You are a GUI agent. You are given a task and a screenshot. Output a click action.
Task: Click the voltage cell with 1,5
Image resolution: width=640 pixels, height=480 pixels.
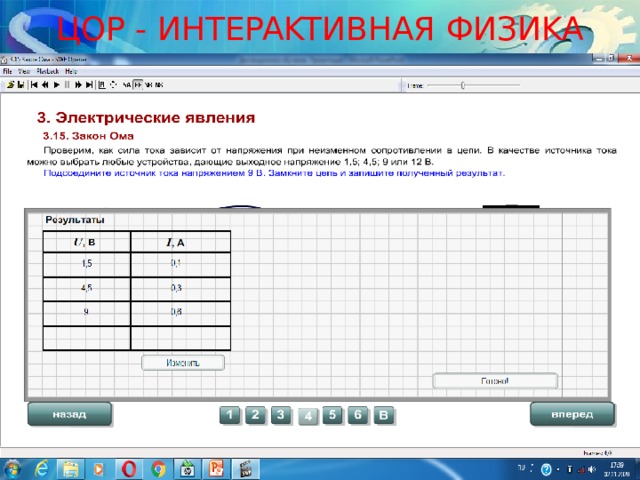(x=87, y=264)
